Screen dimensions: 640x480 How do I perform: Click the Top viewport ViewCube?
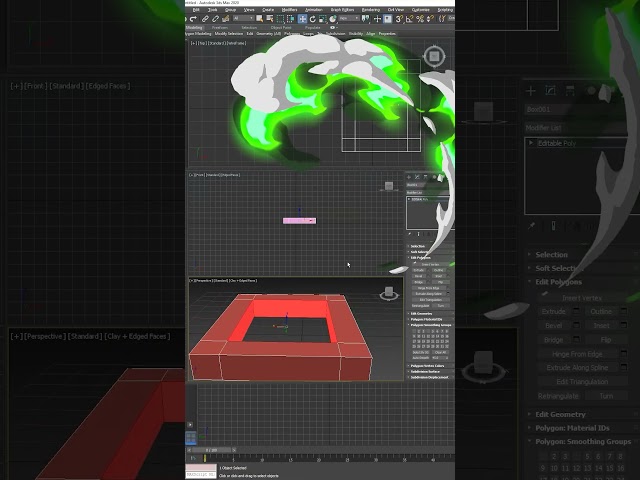434,56
